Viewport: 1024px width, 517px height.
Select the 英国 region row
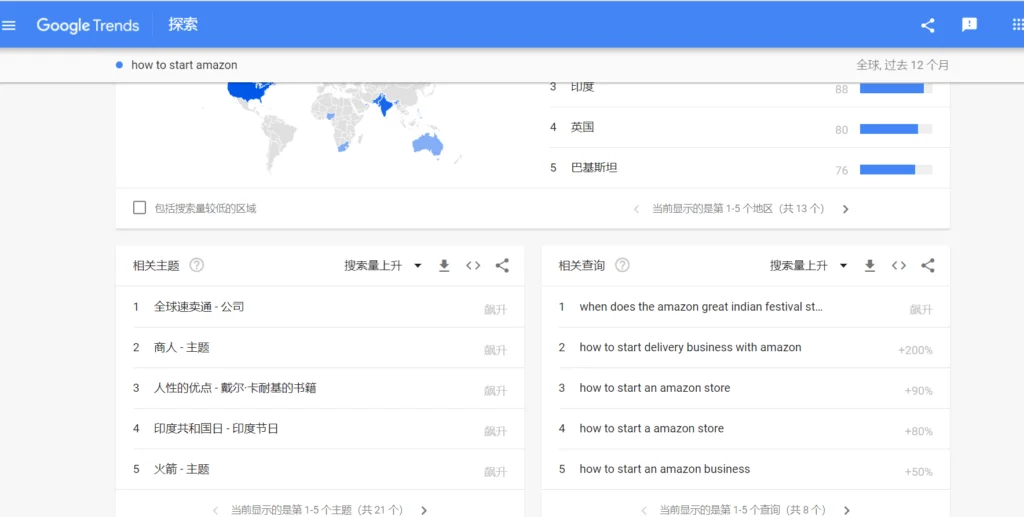coord(750,127)
